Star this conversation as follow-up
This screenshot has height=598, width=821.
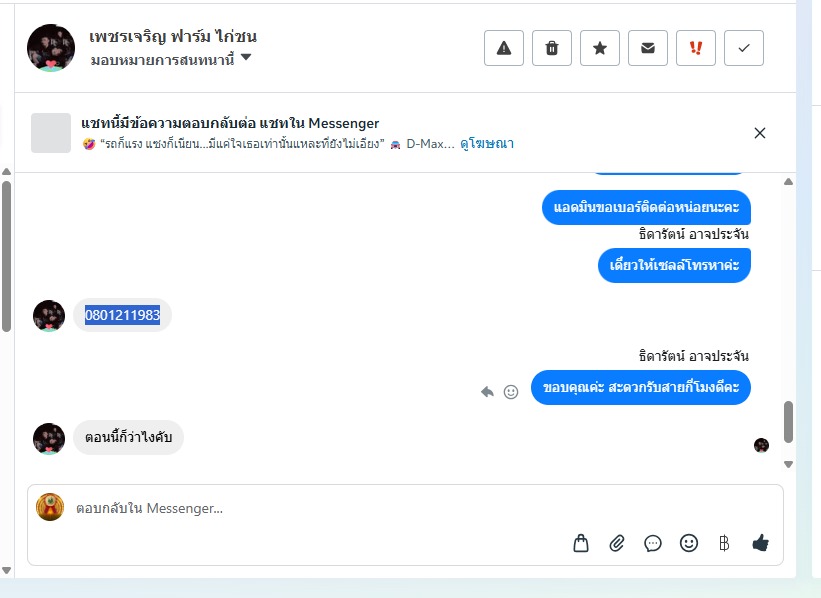600,48
